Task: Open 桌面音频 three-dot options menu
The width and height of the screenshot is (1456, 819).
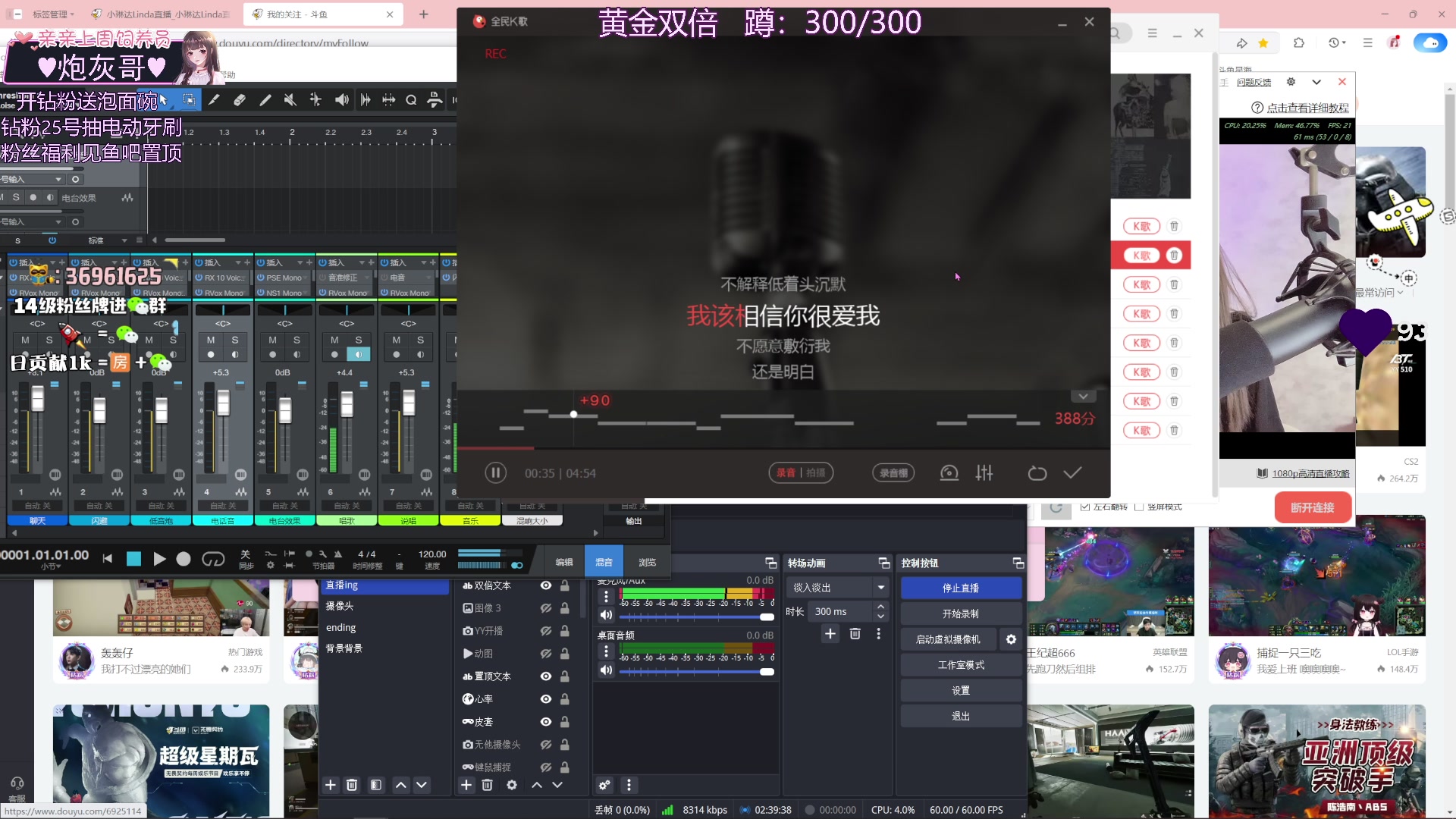Action: tap(606, 651)
